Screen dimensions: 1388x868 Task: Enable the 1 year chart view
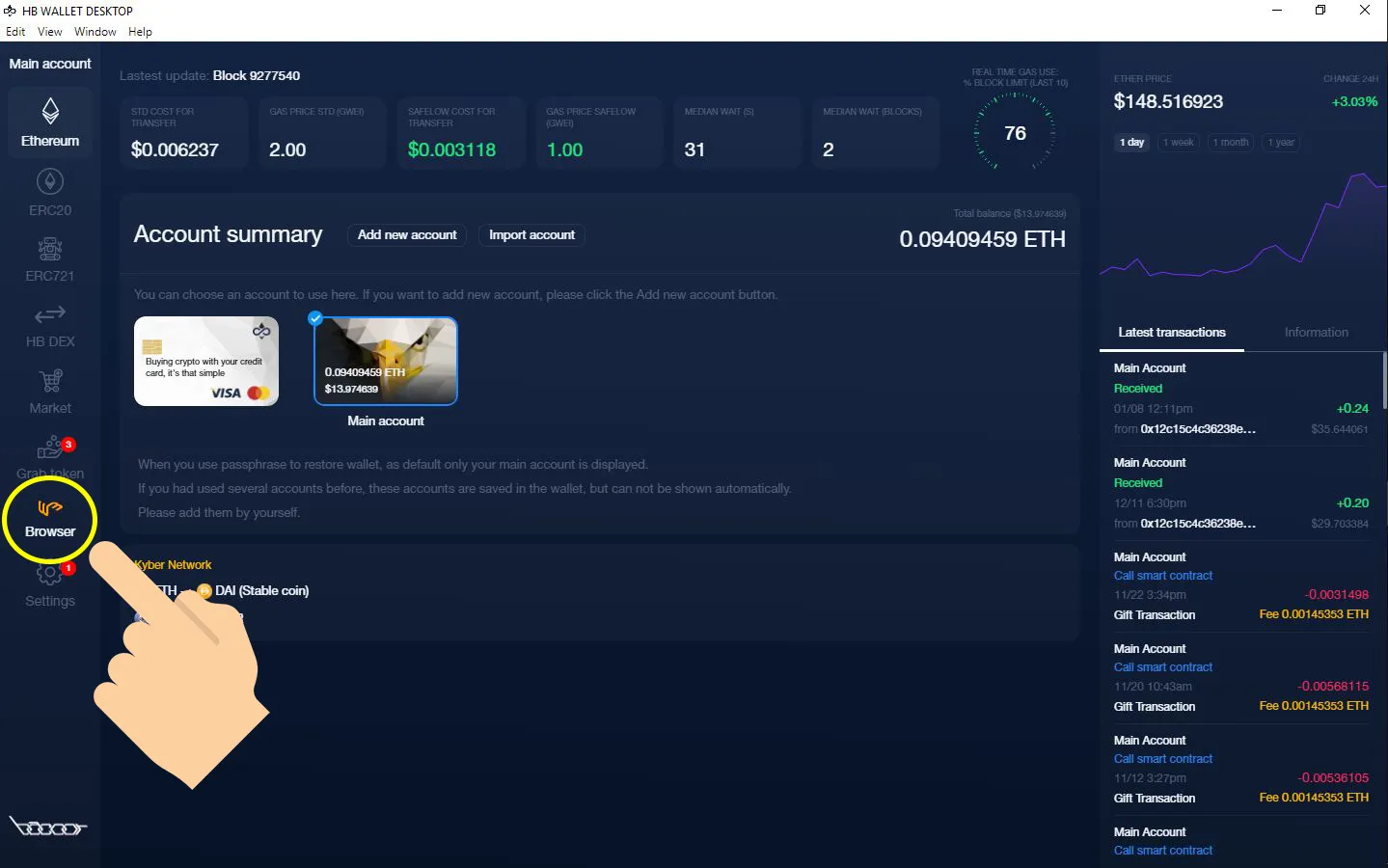click(1280, 142)
